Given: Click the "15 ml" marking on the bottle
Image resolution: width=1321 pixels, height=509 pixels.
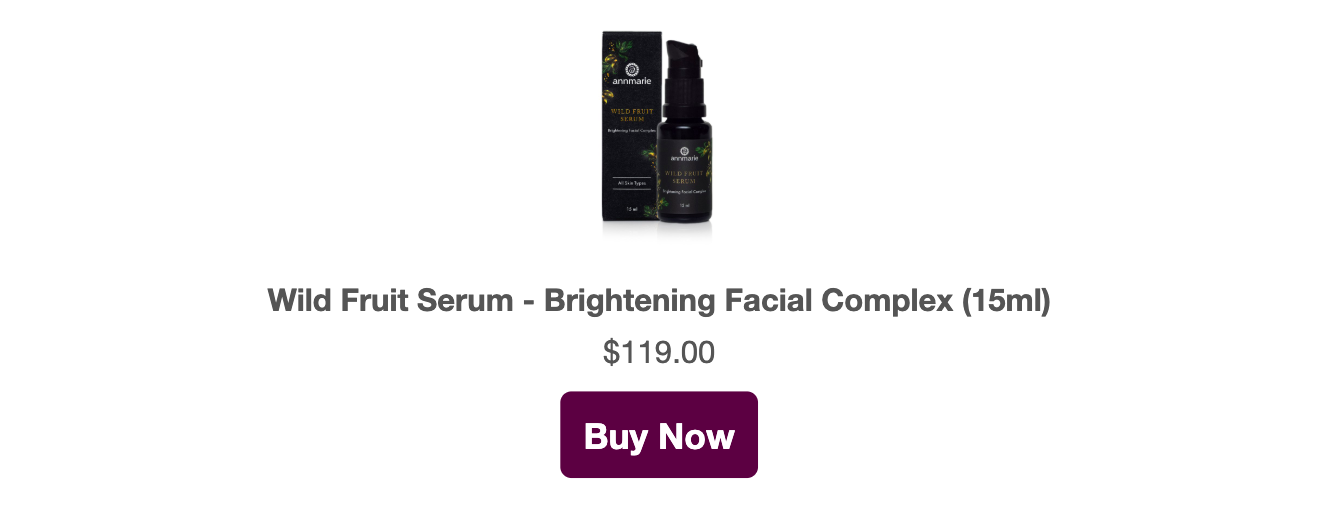Looking at the screenshot, I should click(684, 205).
